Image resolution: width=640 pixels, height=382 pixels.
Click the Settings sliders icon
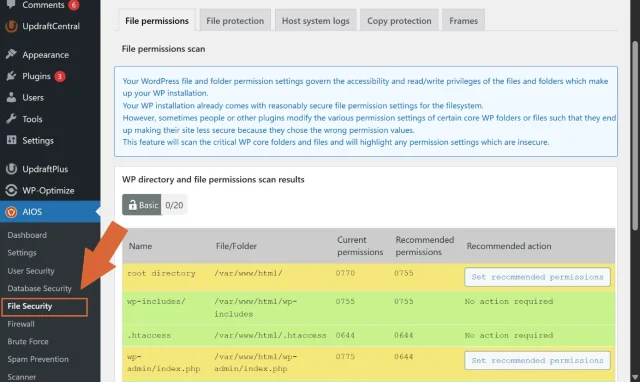point(11,140)
